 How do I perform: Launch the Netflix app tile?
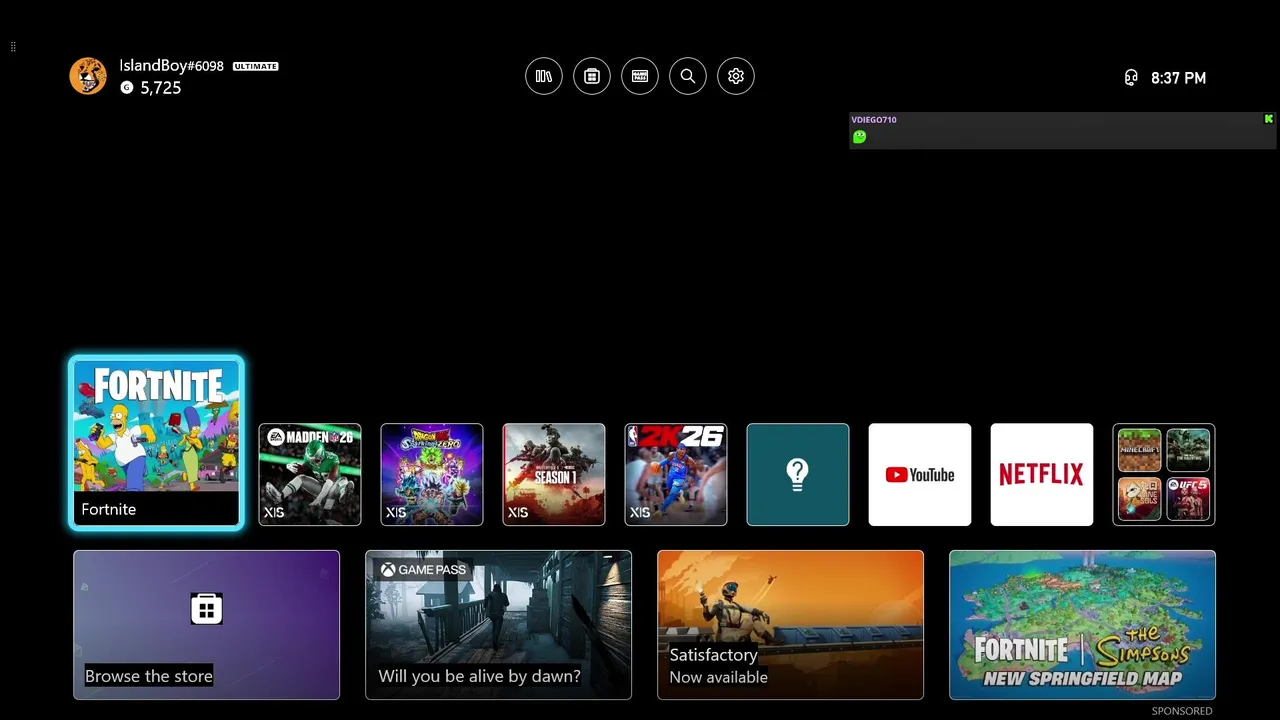pyautogui.click(x=1042, y=475)
